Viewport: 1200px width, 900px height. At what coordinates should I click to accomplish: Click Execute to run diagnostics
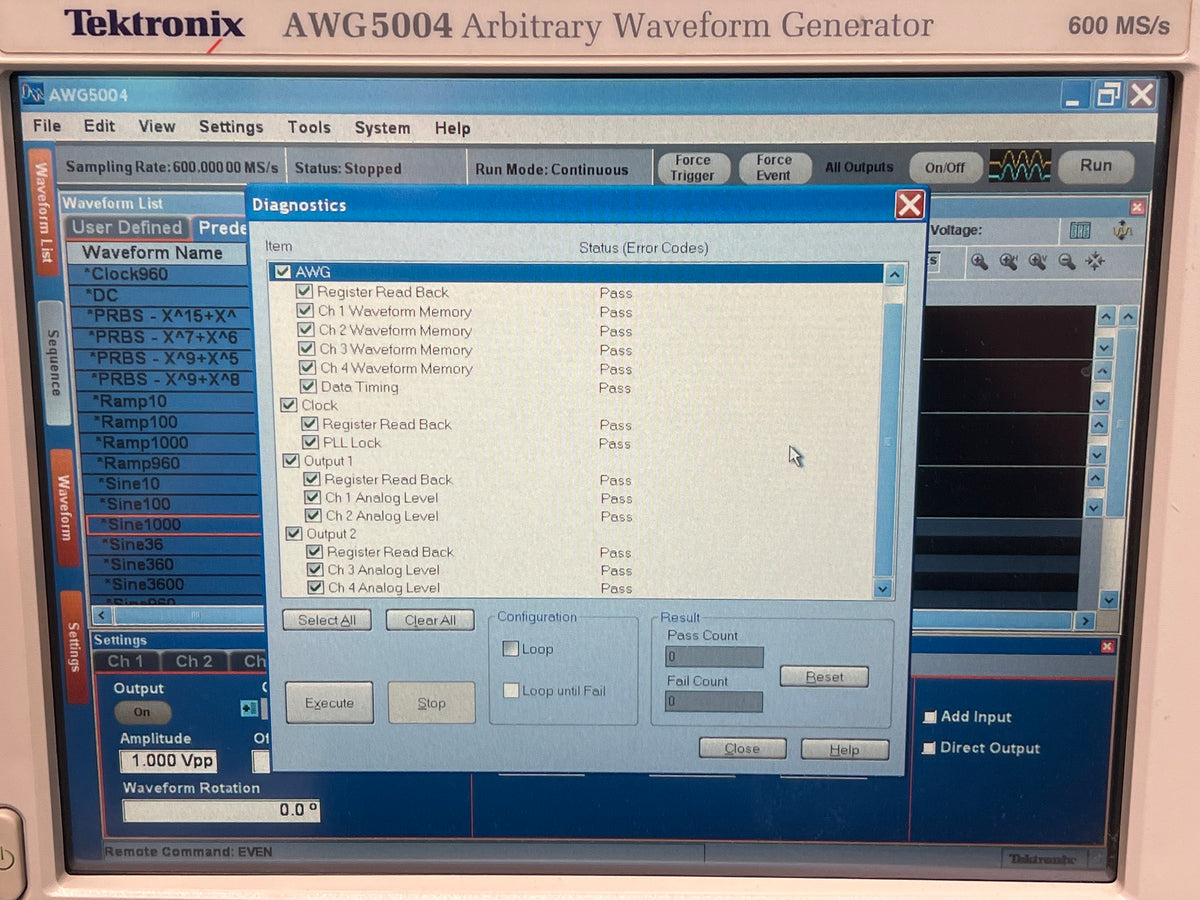click(x=329, y=703)
